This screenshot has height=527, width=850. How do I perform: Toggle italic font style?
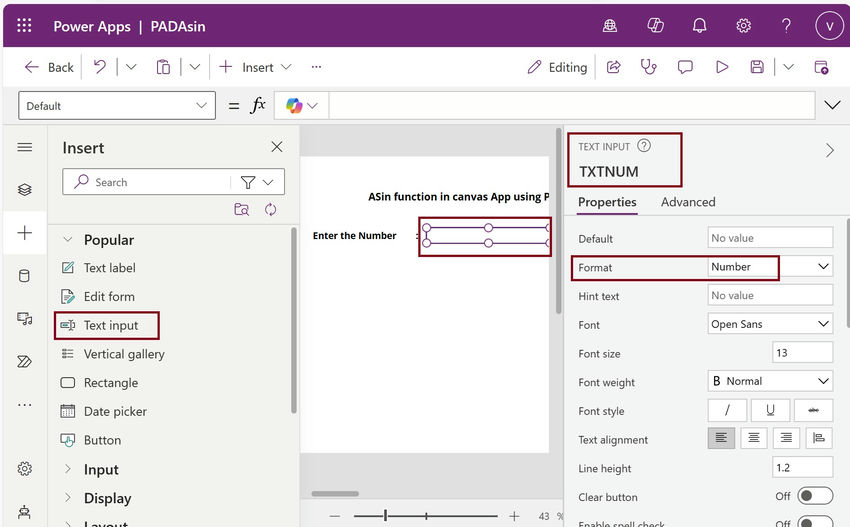[x=727, y=410]
